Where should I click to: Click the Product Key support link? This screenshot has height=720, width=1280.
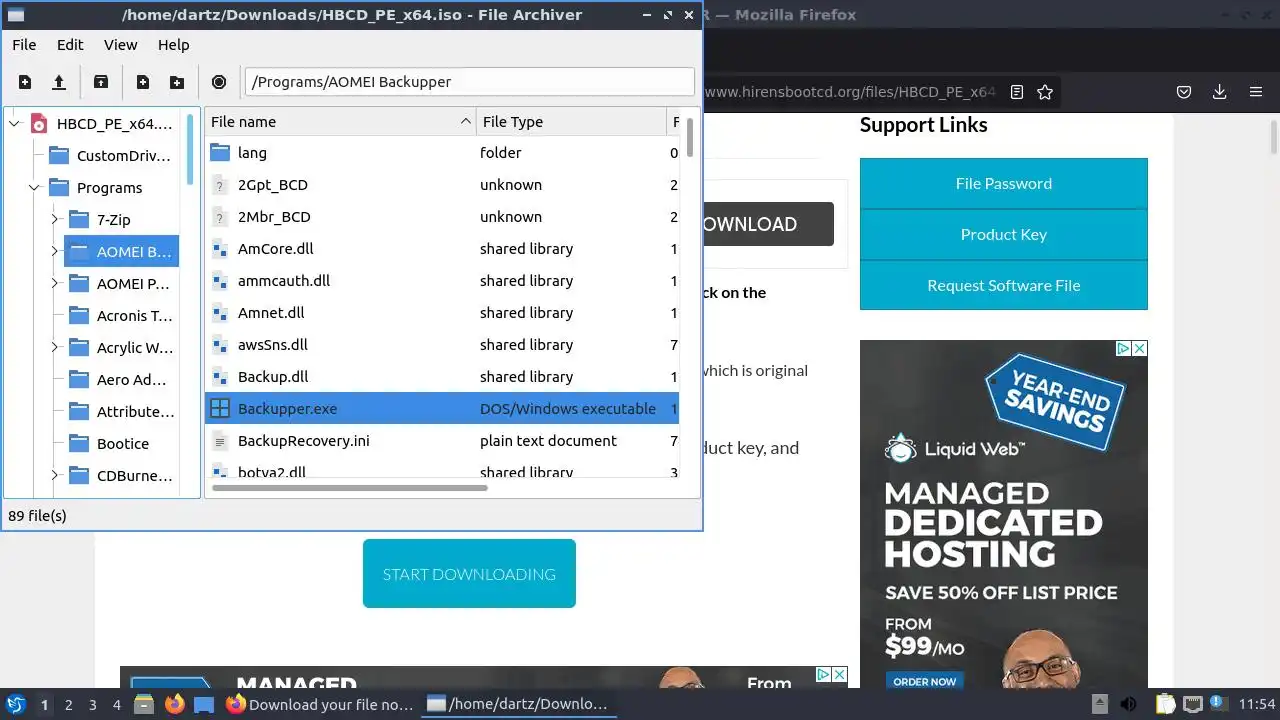(x=1004, y=234)
